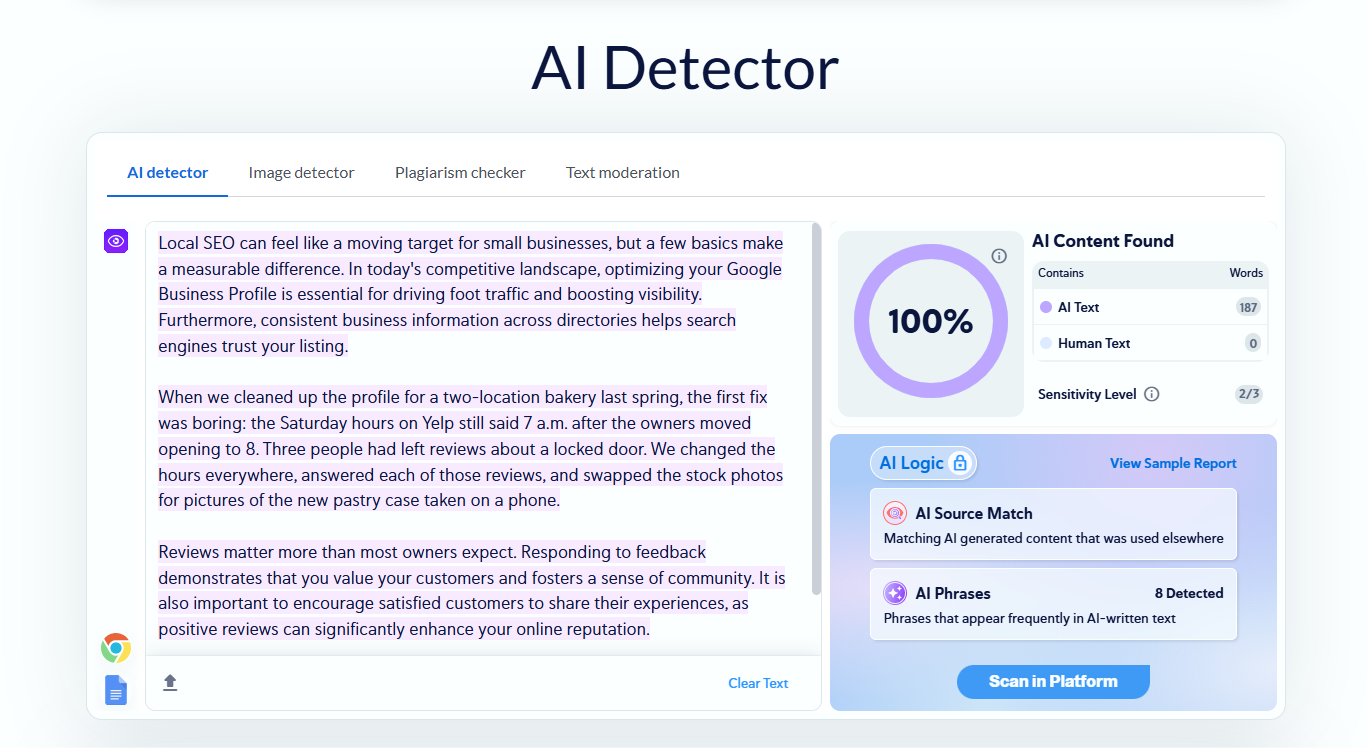Click 'Phrases that appear frequently' description text
The width and height of the screenshot is (1369, 748).
[x=1030, y=618]
